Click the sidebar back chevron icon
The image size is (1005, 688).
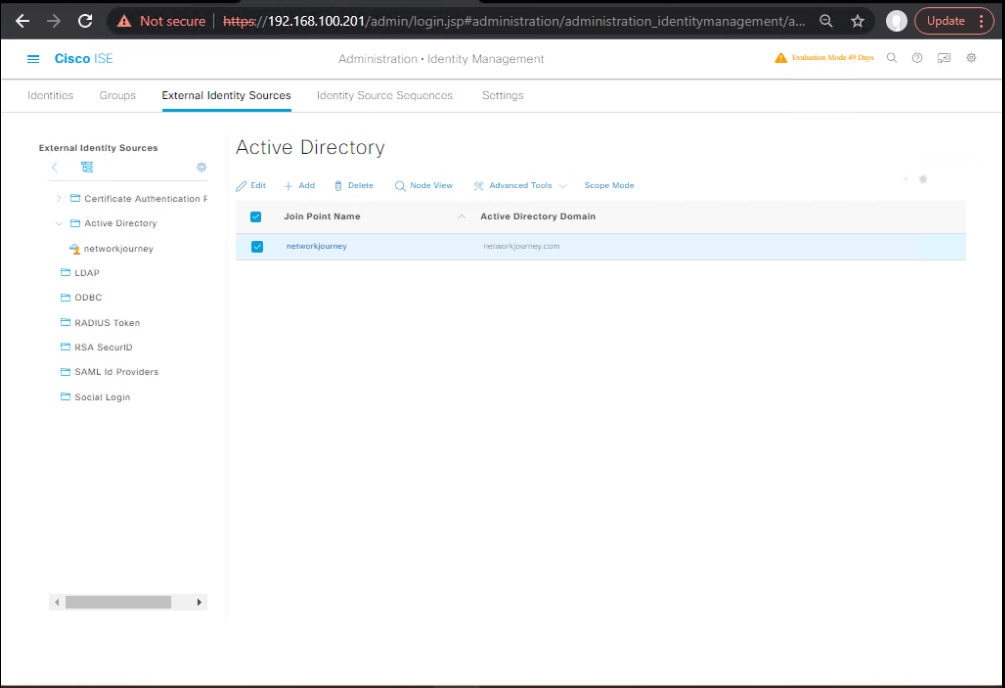pyautogui.click(x=54, y=167)
